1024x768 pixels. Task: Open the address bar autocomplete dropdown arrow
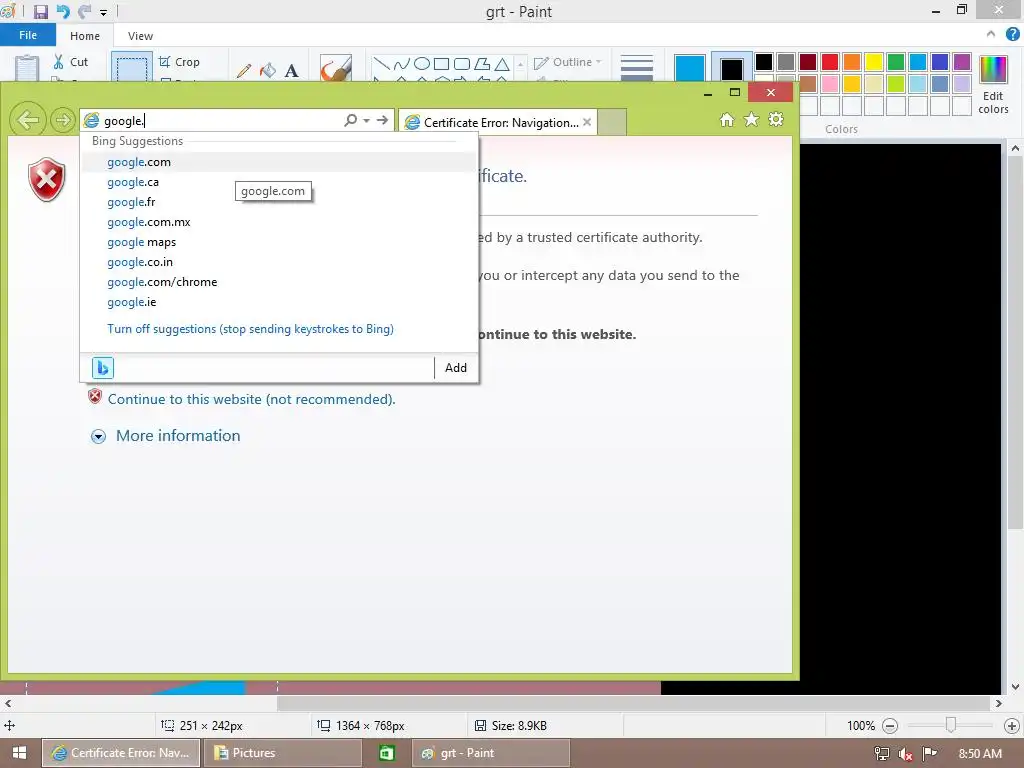point(366,121)
